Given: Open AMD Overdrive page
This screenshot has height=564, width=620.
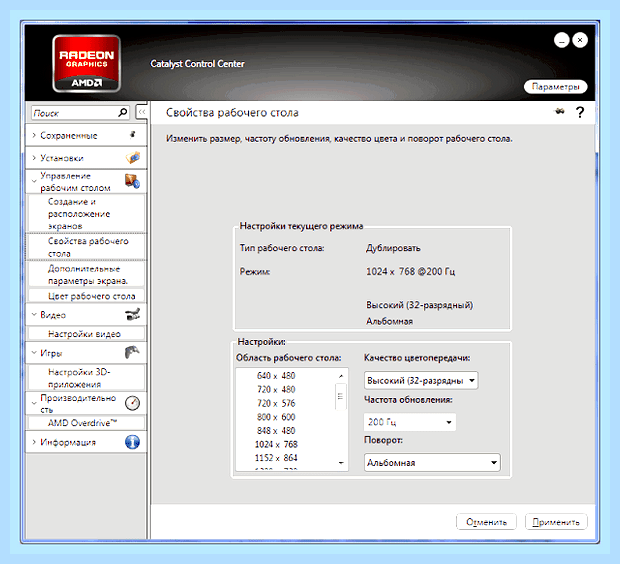Looking at the screenshot, I should click(x=86, y=423).
